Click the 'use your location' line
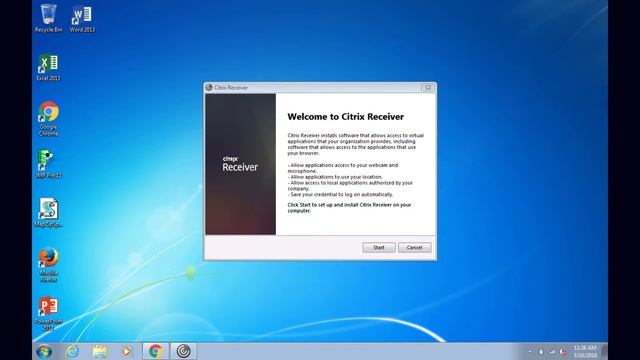The height and width of the screenshot is (360, 640). (x=335, y=177)
